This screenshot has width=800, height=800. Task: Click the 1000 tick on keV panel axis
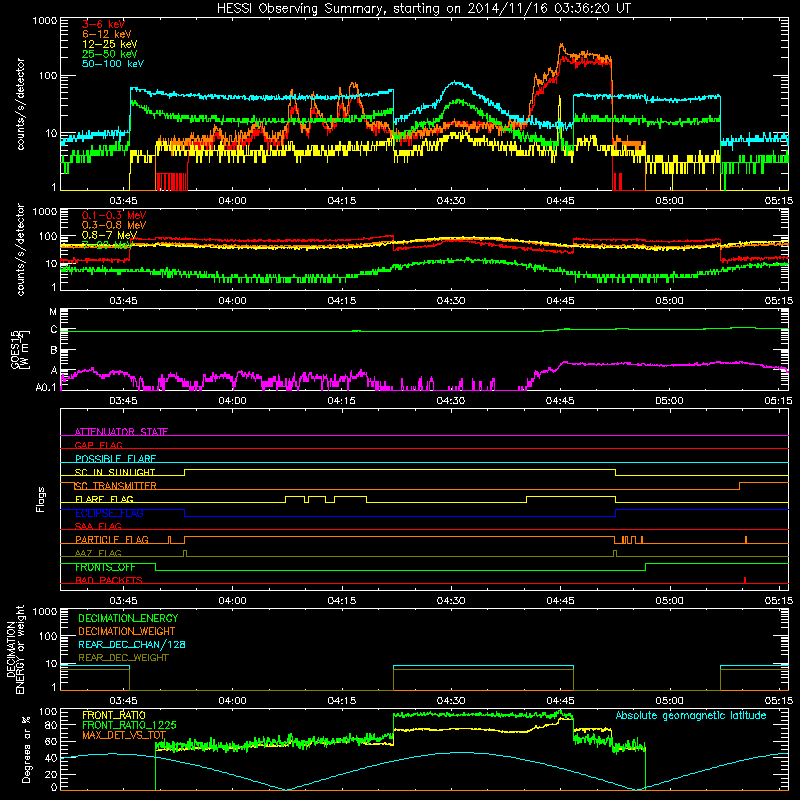(45, 21)
